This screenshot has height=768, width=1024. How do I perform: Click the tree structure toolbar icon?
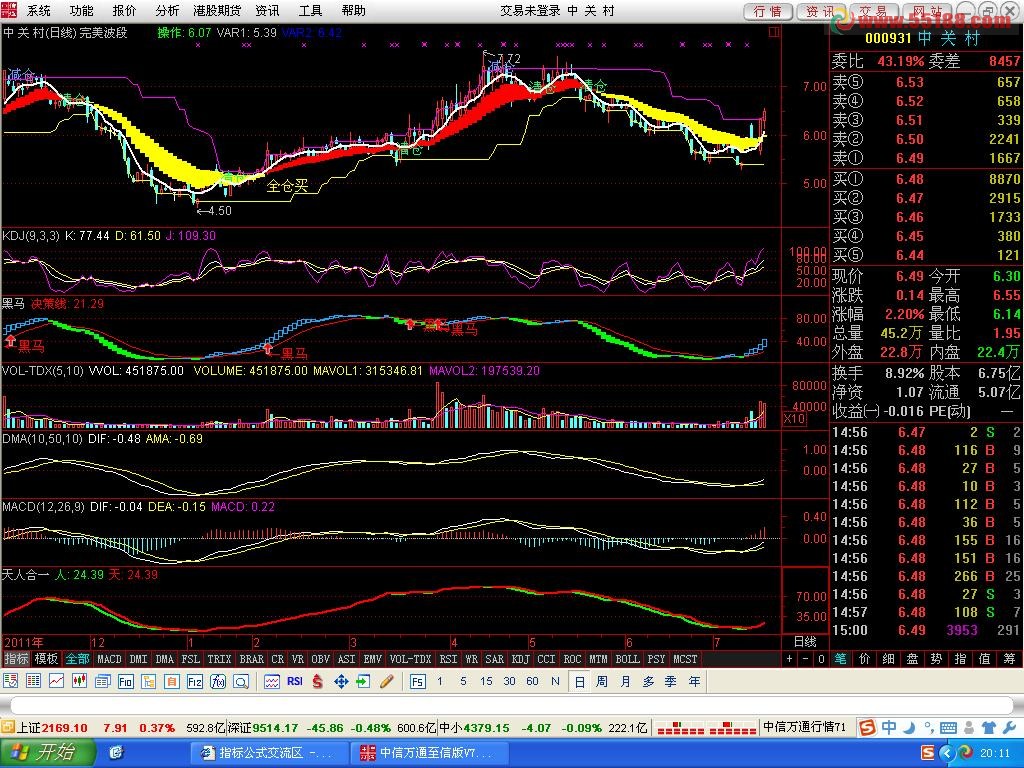pyautogui.click(x=148, y=682)
